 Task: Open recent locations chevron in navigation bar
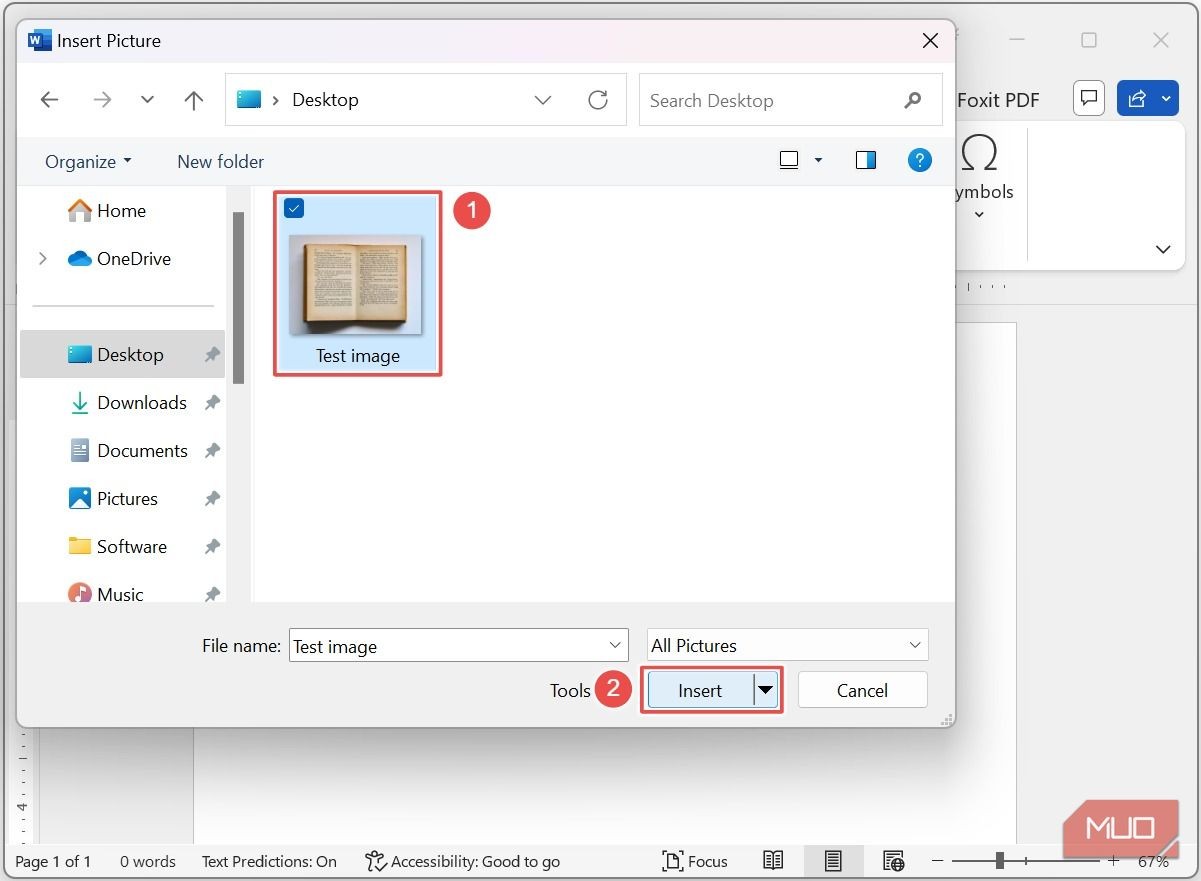pos(147,100)
